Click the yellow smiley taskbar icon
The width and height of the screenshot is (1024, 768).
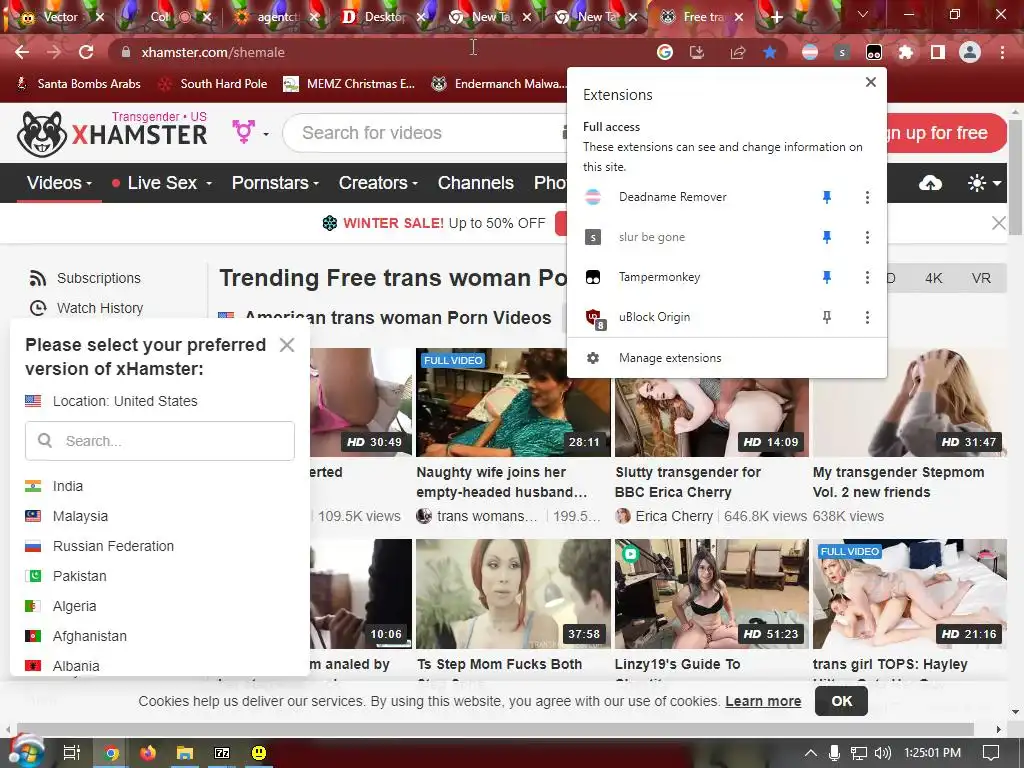pyautogui.click(x=259, y=753)
